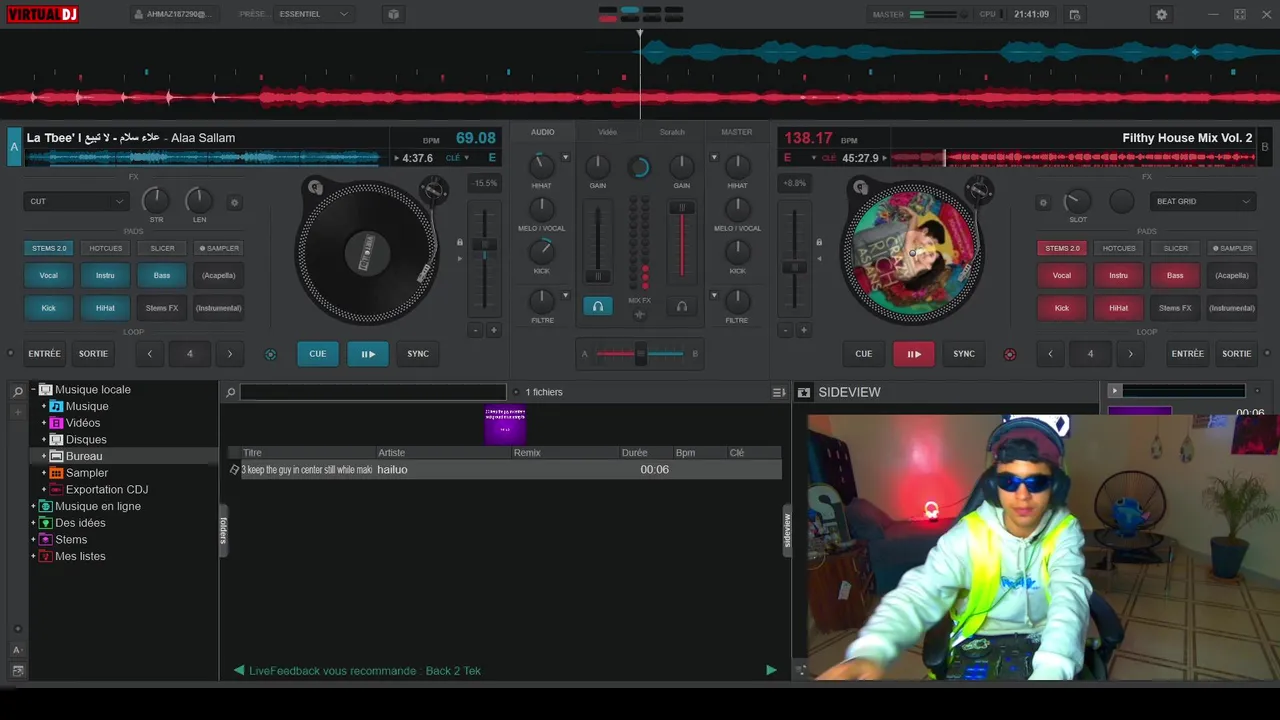Click right deck play/pause button
This screenshot has width=1280, height=720.
click(914, 354)
